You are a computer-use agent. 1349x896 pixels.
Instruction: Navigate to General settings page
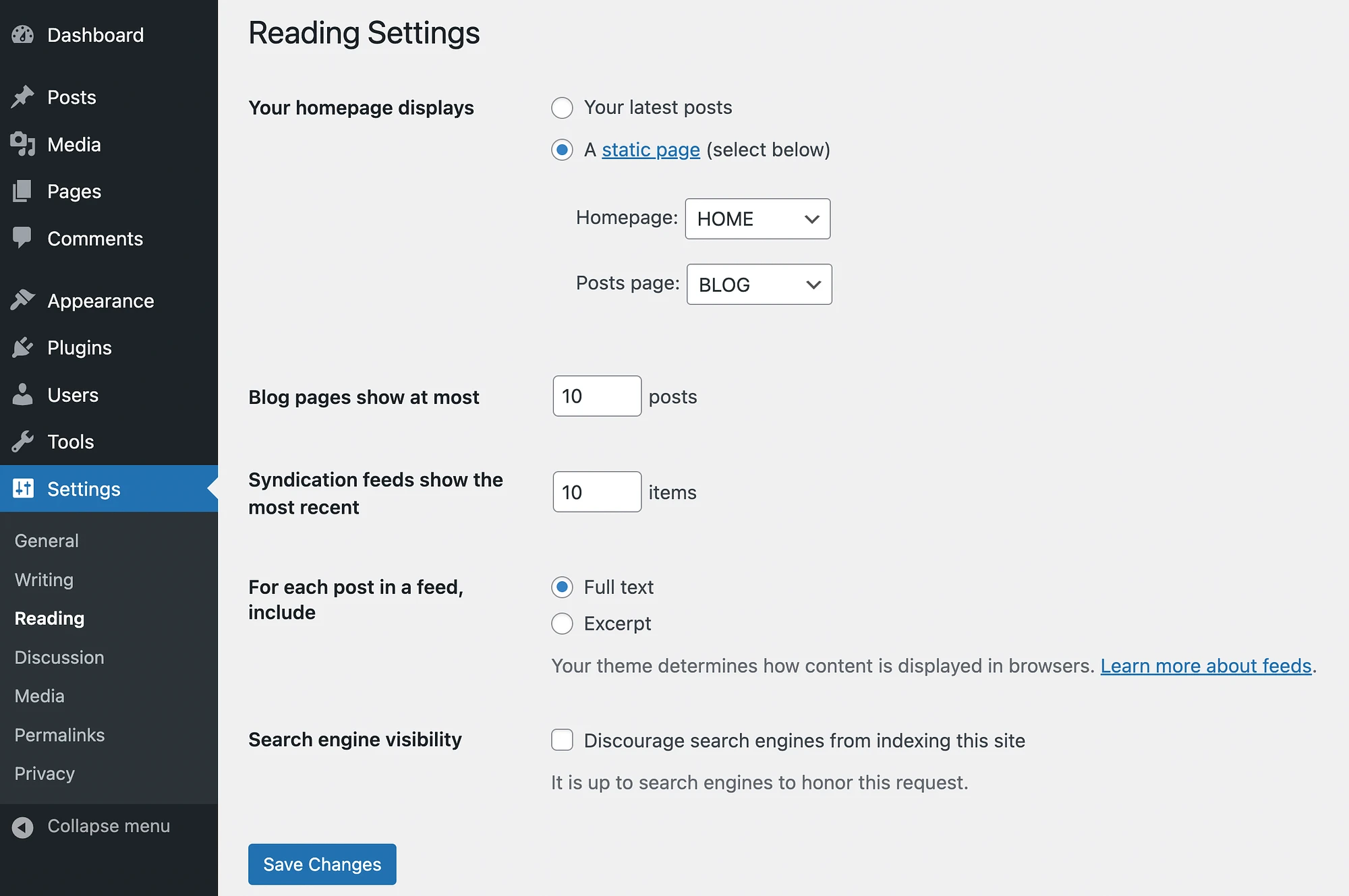coord(46,540)
